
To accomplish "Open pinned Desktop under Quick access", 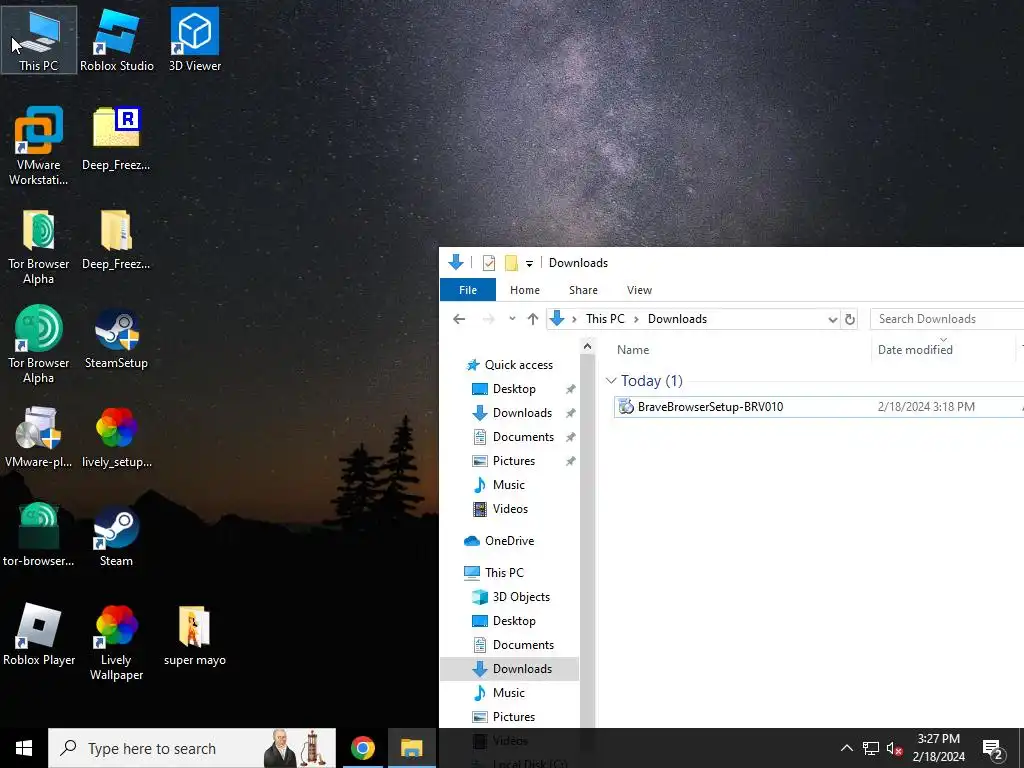I will coord(514,389).
